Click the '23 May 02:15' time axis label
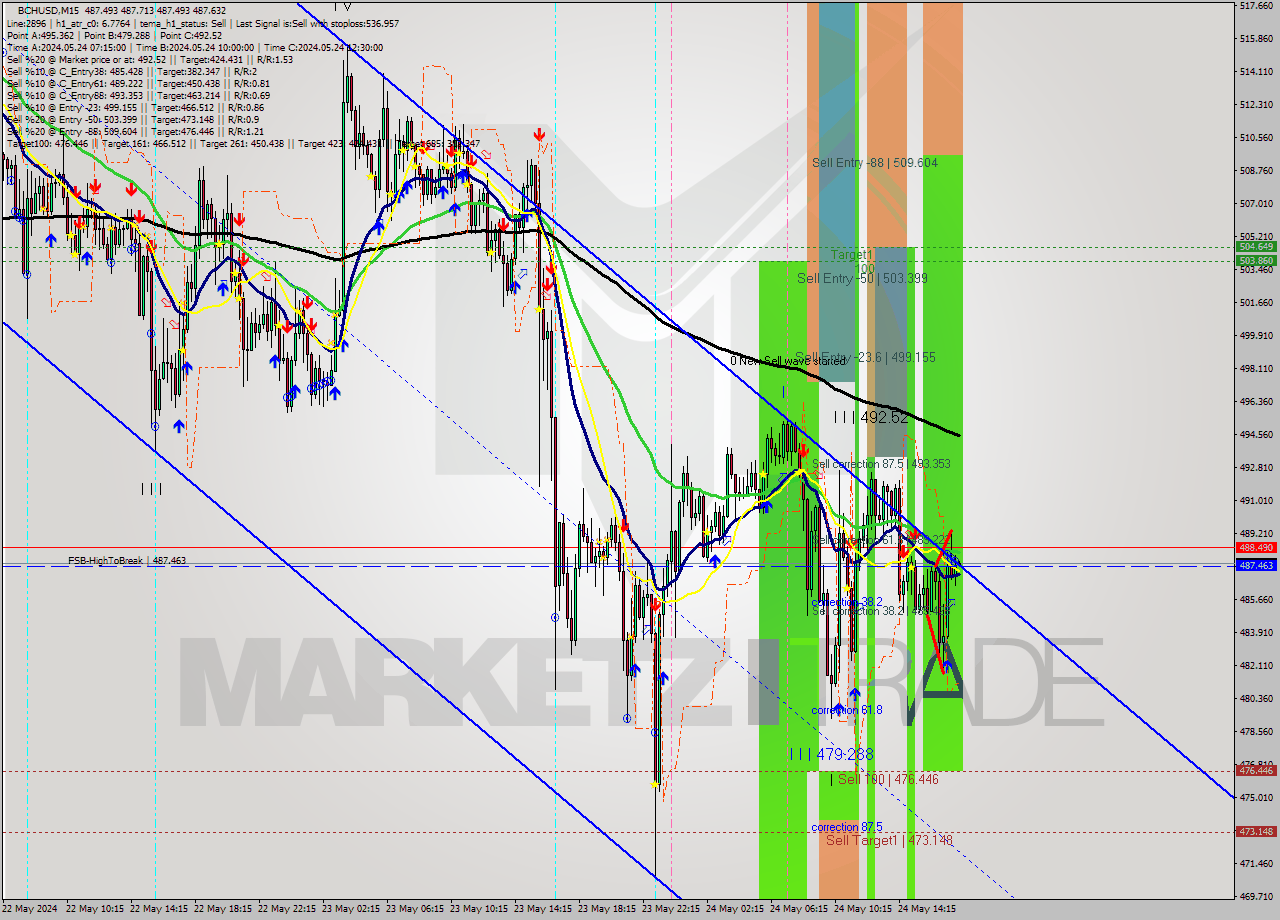 point(351,909)
